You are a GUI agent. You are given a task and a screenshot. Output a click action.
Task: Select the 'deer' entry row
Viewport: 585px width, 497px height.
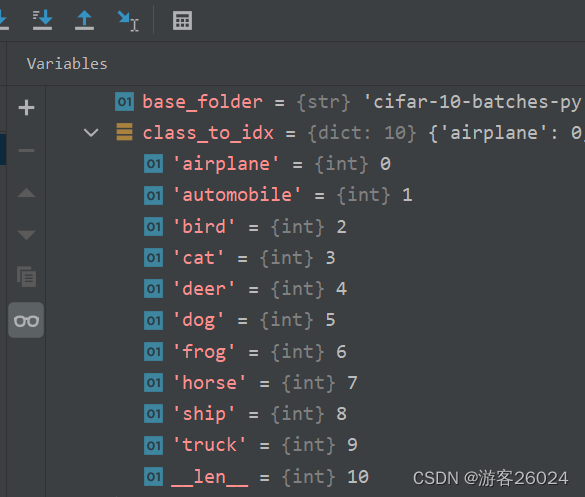[x=315, y=289]
